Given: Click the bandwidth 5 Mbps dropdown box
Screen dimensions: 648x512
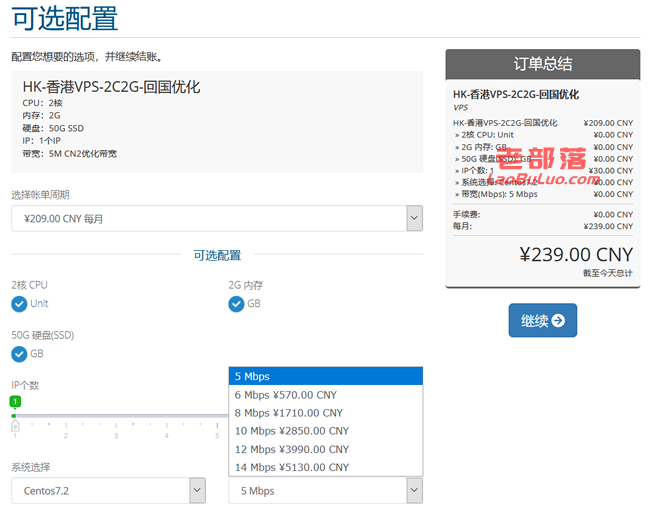Looking at the screenshot, I should (x=326, y=491).
